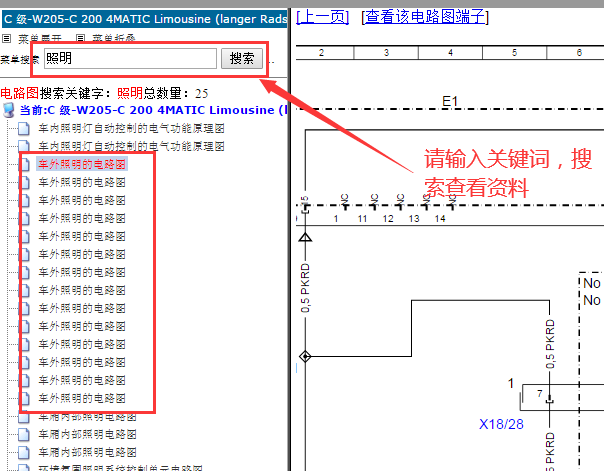This screenshot has height=471, width=604.
Task: Click the triangle symbol on the left wire
Action: pyautogui.click(x=305, y=237)
